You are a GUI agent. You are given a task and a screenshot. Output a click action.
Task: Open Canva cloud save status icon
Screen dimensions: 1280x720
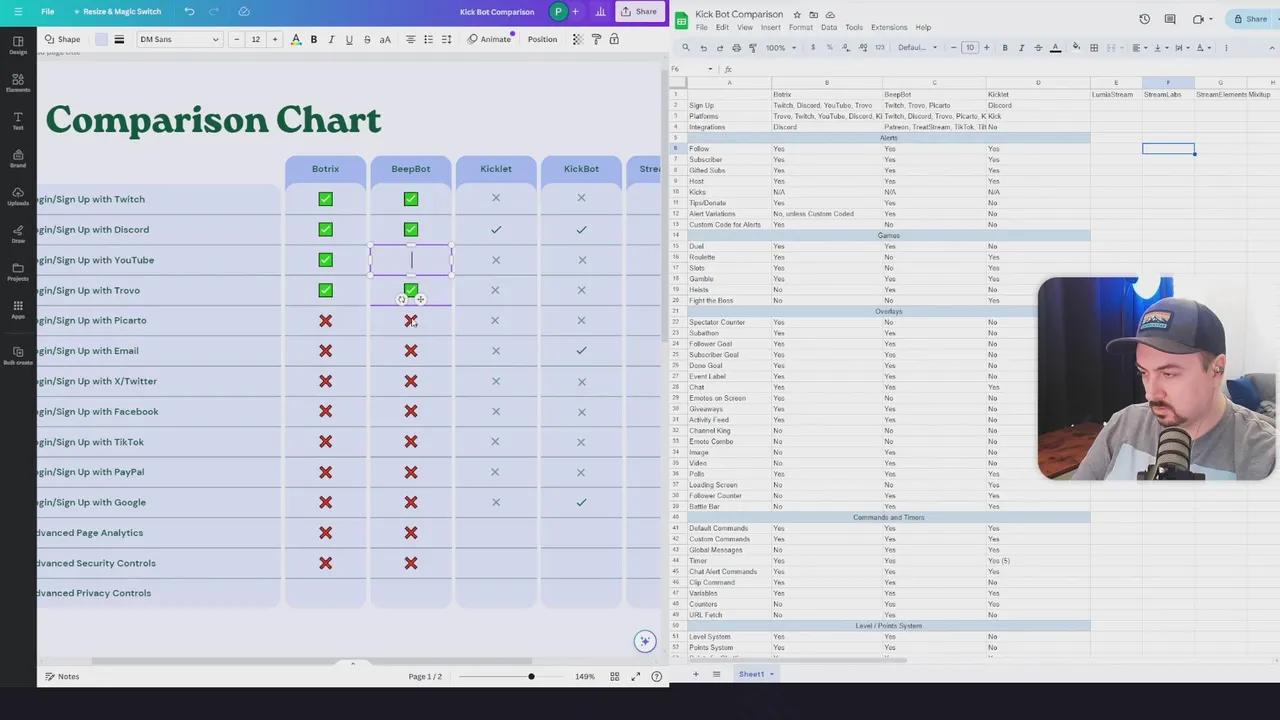pos(244,12)
